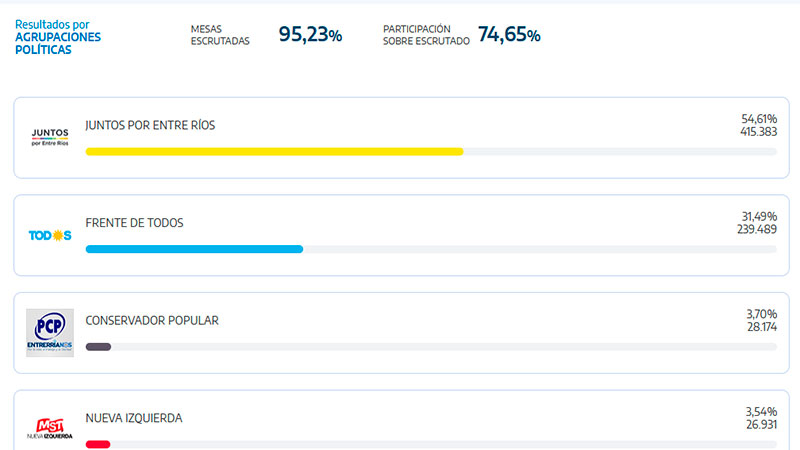
Task: Select the JUNTOS POR ENTRE RÍOS name
Action: (x=150, y=125)
